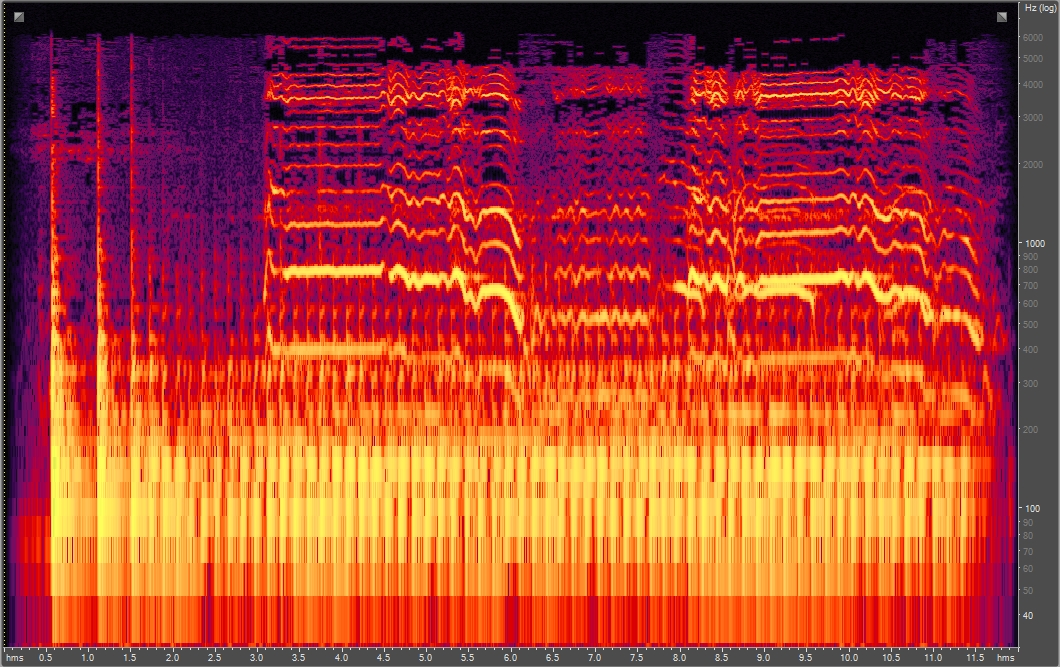Click the right hms label on time ruler
The width and height of the screenshot is (1060, 667).
pyautogui.click(x=1005, y=658)
